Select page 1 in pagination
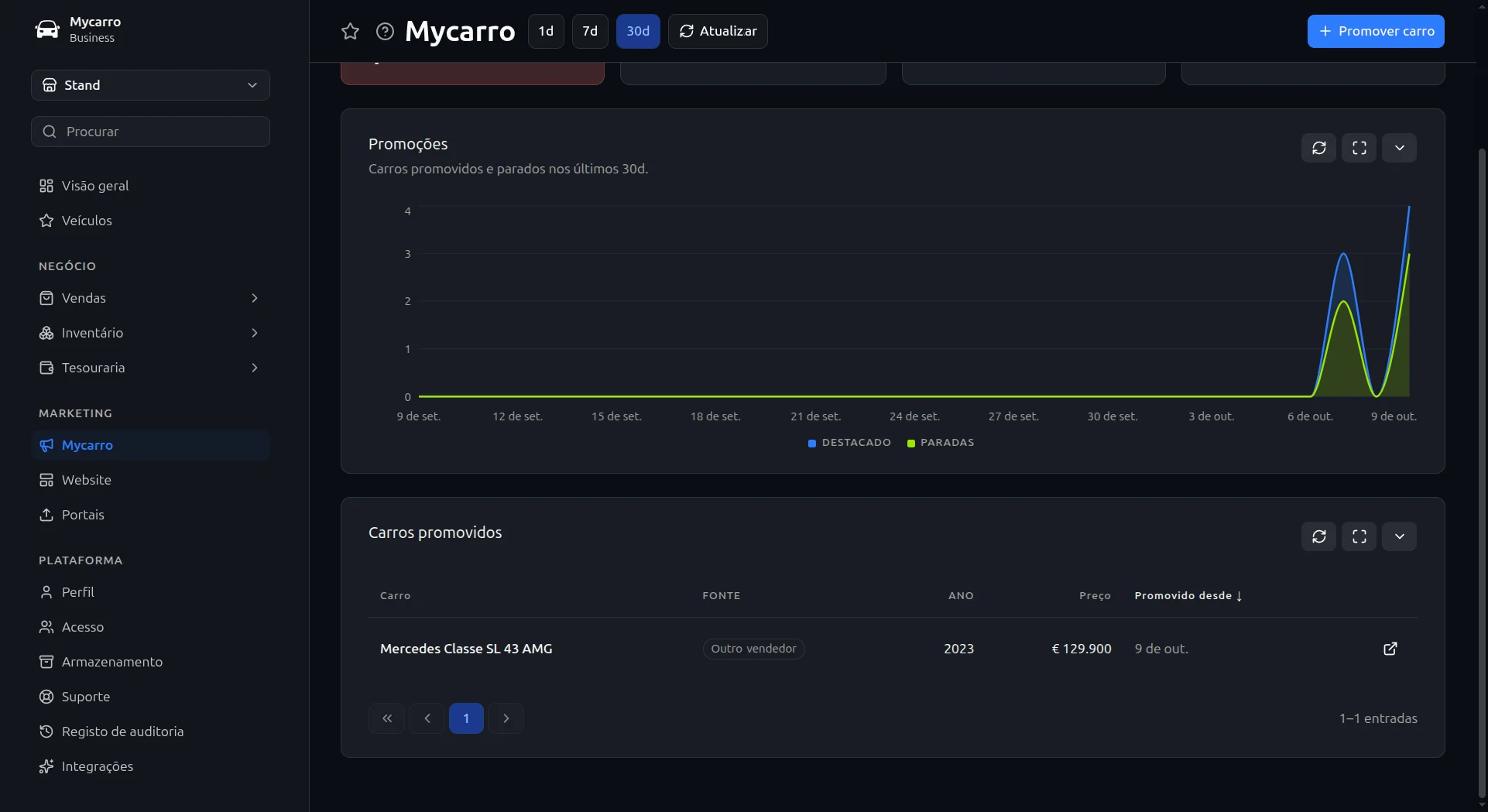The image size is (1488, 812). (x=466, y=718)
